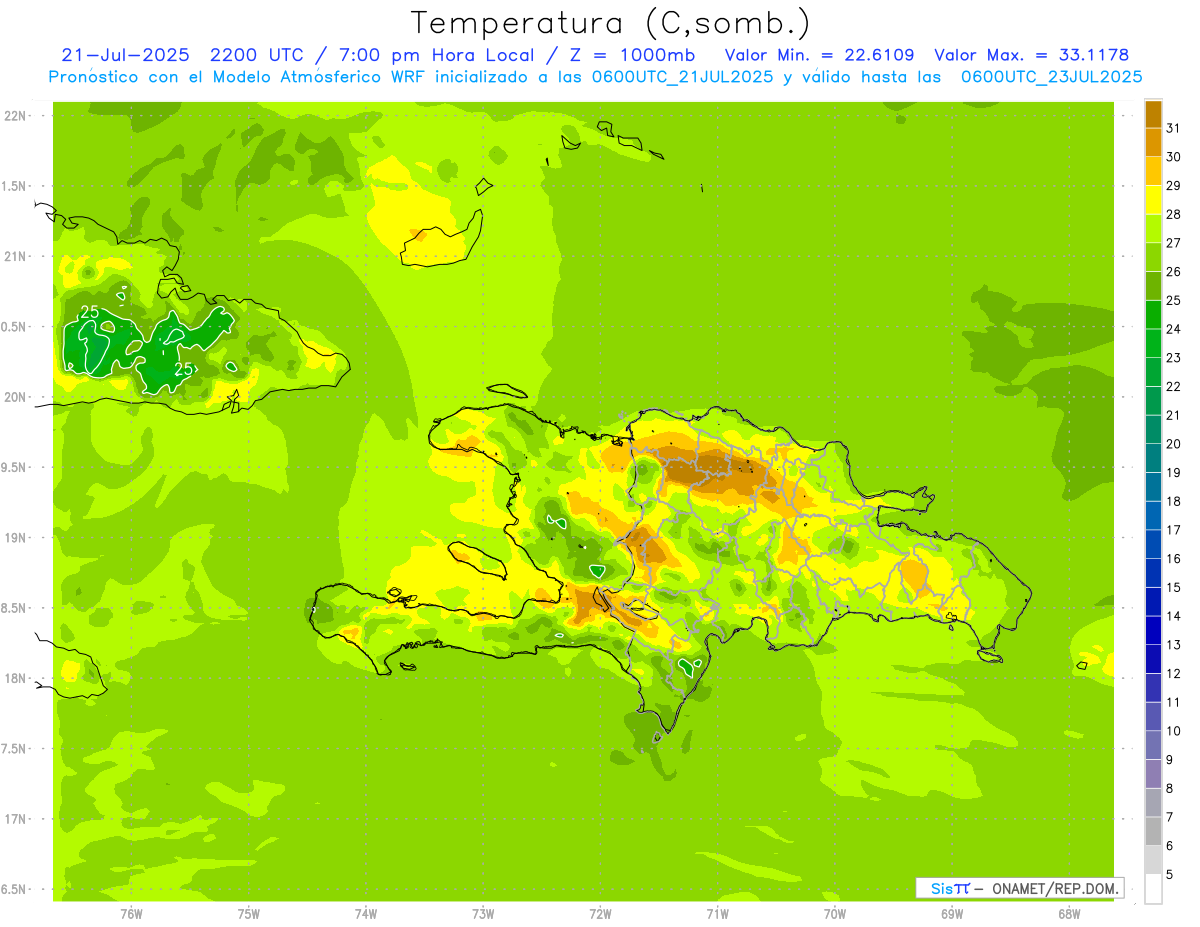Image resolution: width=1200 pixels, height=927 pixels.
Task: Click the 69W longitude axis label
Action: 952,914
